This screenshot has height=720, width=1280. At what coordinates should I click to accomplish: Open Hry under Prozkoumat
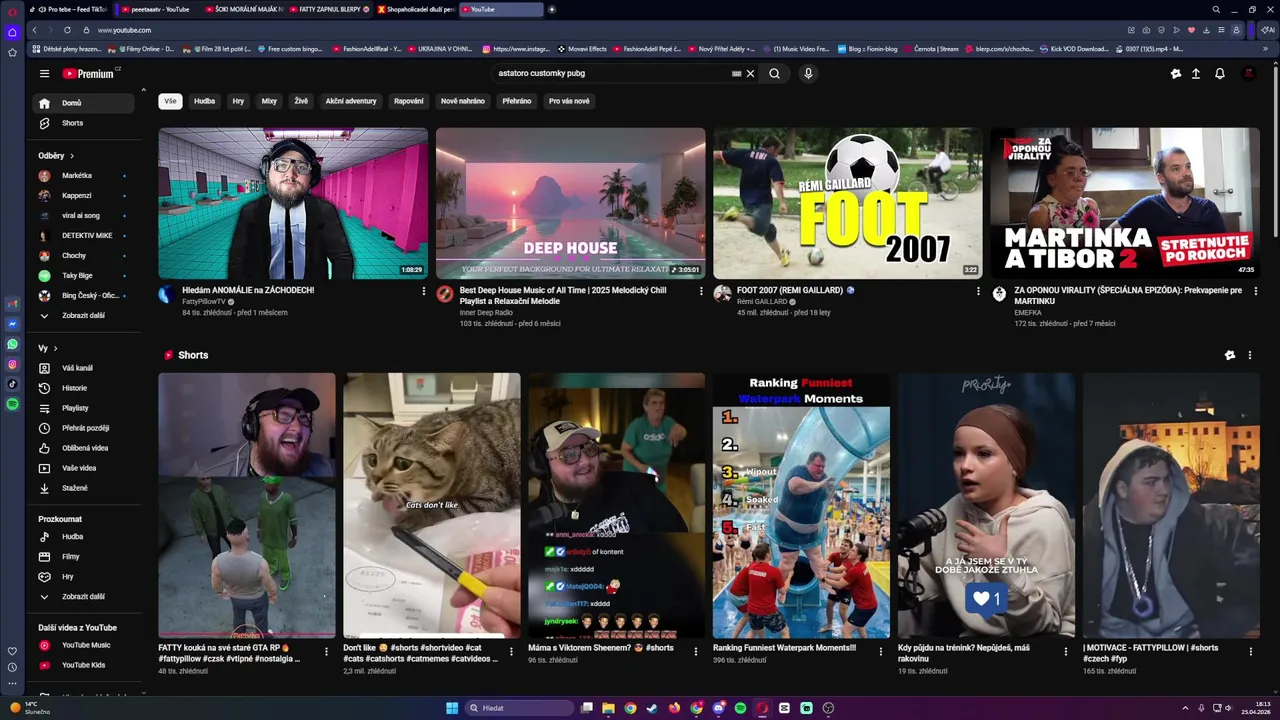pos(84,577)
